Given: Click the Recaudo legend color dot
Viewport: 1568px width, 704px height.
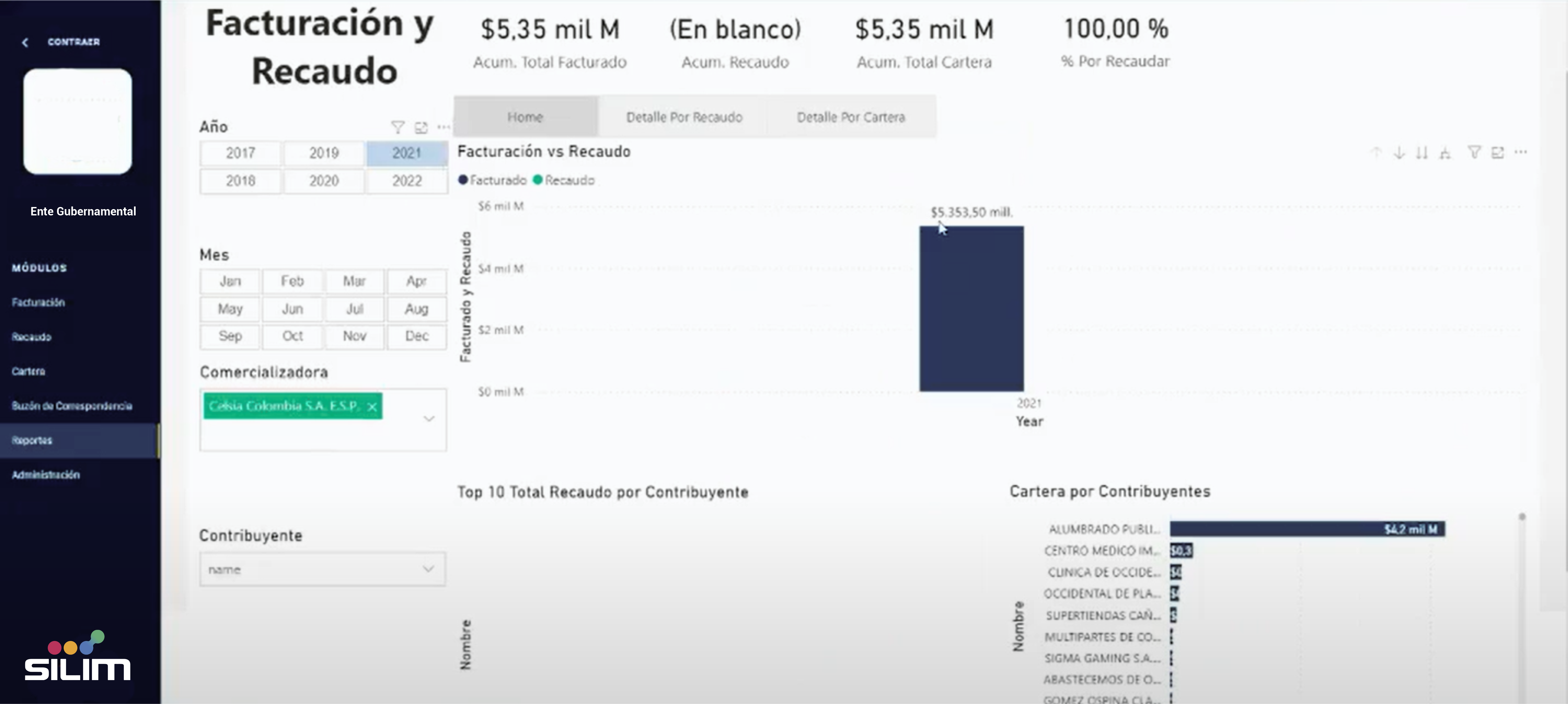Looking at the screenshot, I should click(x=537, y=180).
